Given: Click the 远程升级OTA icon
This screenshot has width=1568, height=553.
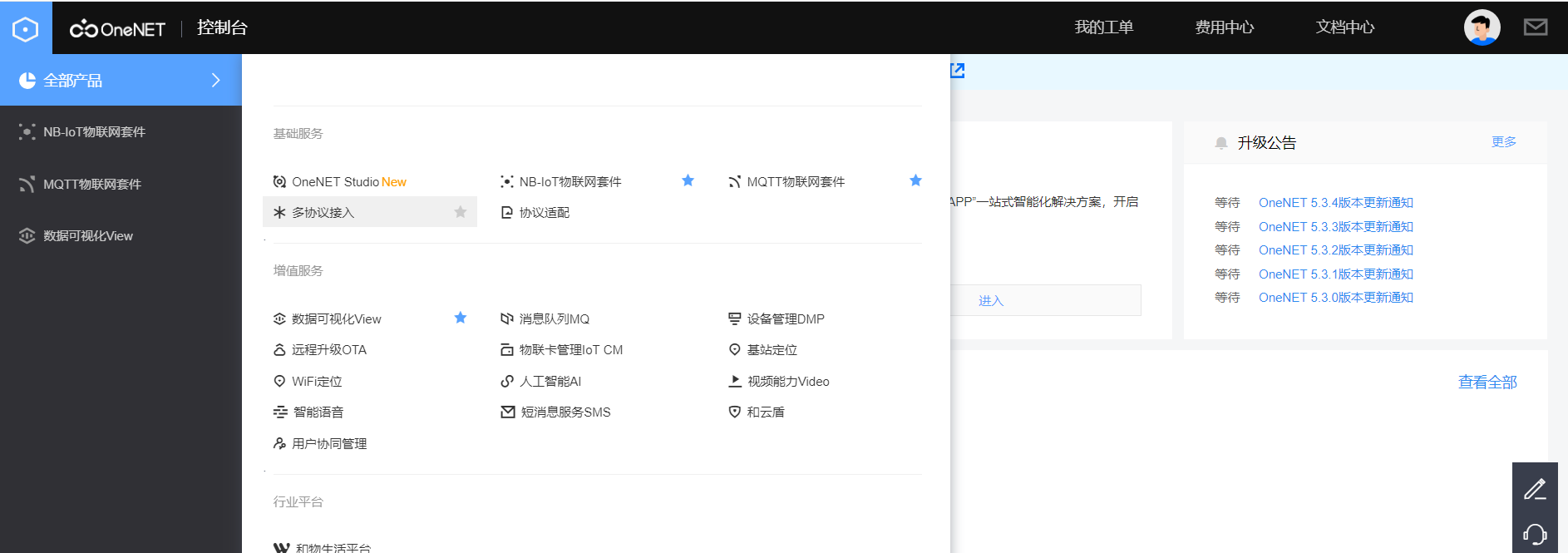Looking at the screenshot, I should click(x=279, y=350).
